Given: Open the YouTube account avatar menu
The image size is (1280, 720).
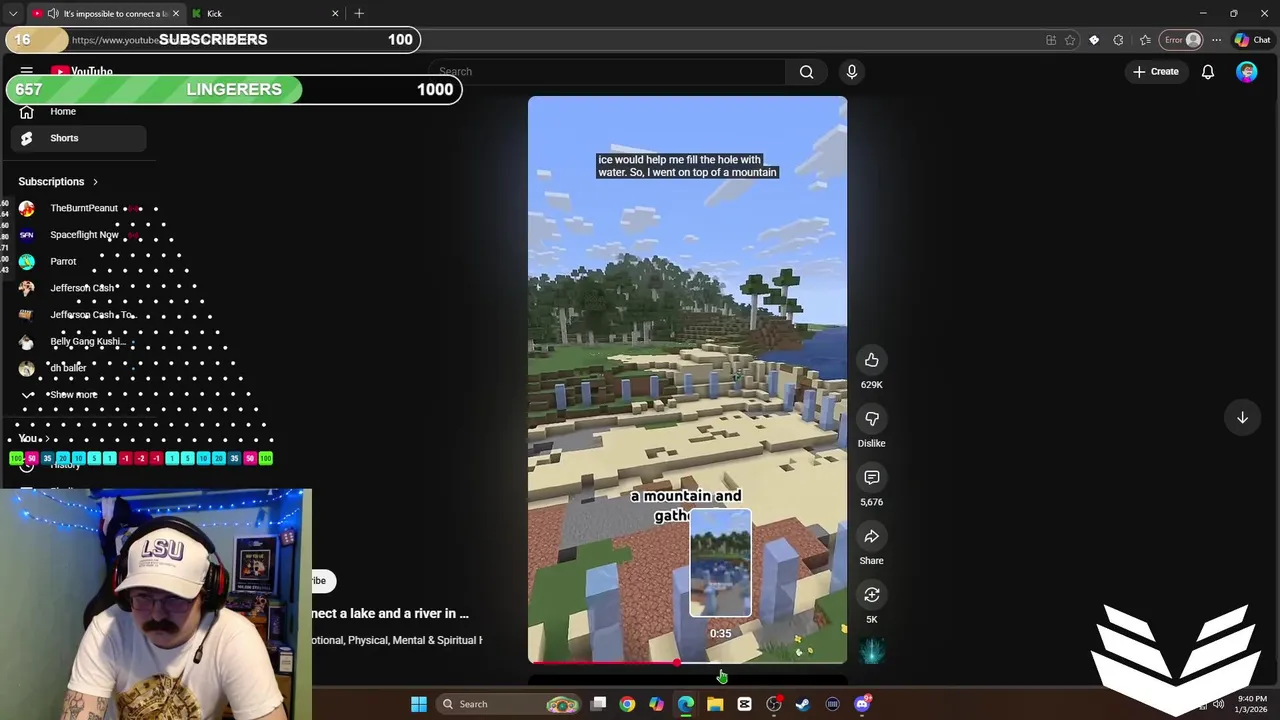Looking at the screenshot, I should (1246, 72).
